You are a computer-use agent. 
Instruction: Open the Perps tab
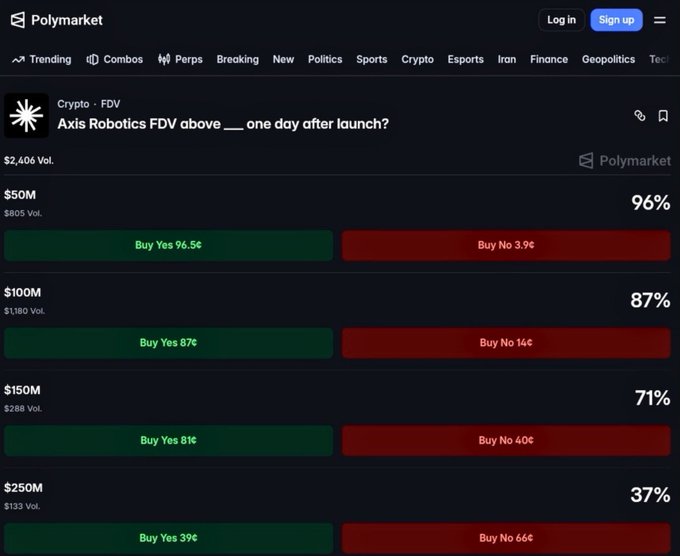pyautogui.click(x=180, y=59)
